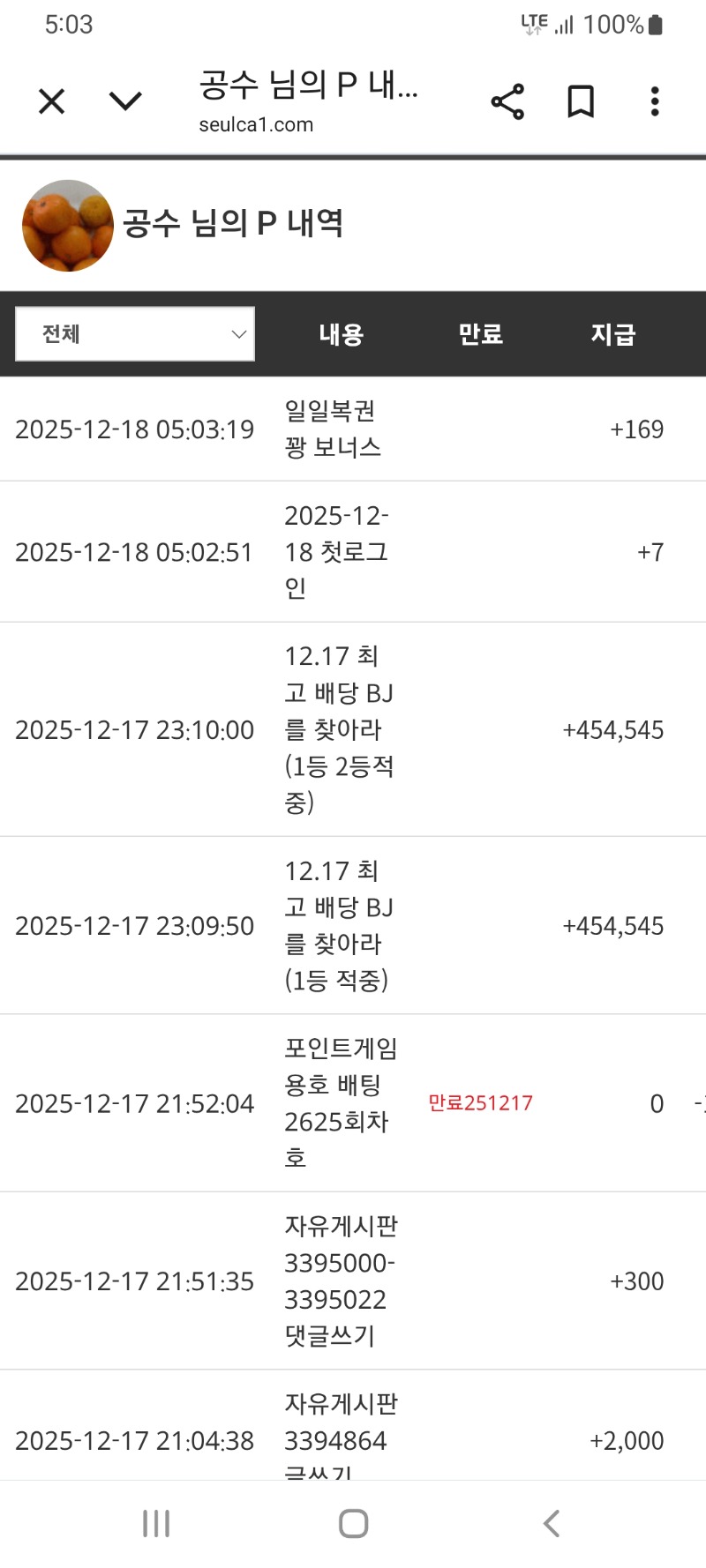Image resolution: width=706 pixels, height=1568 pixels.
Task: Tap the seulca1.com URL text
Action: point(256,125)
